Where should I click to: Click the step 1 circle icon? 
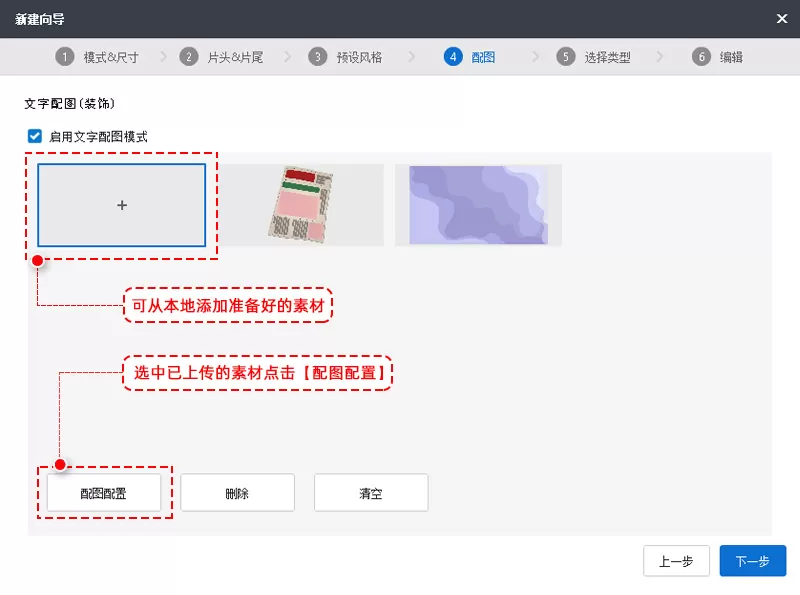pos(65,57)
